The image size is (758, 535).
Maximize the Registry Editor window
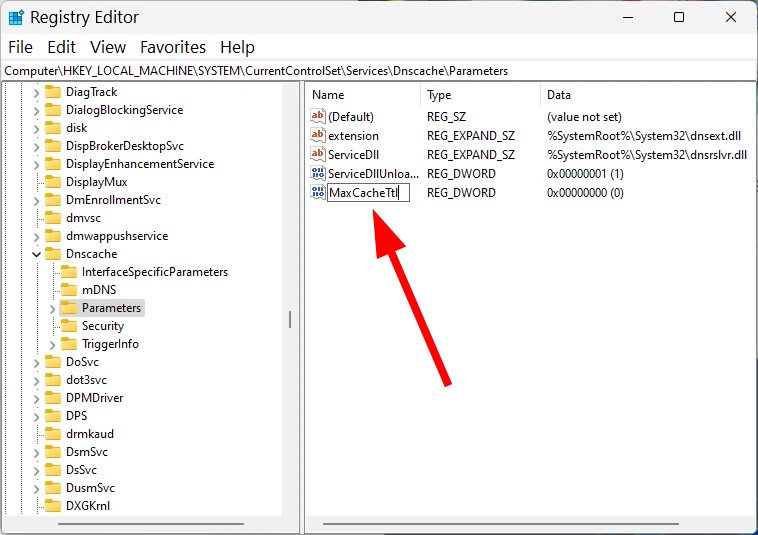(679, 17)
